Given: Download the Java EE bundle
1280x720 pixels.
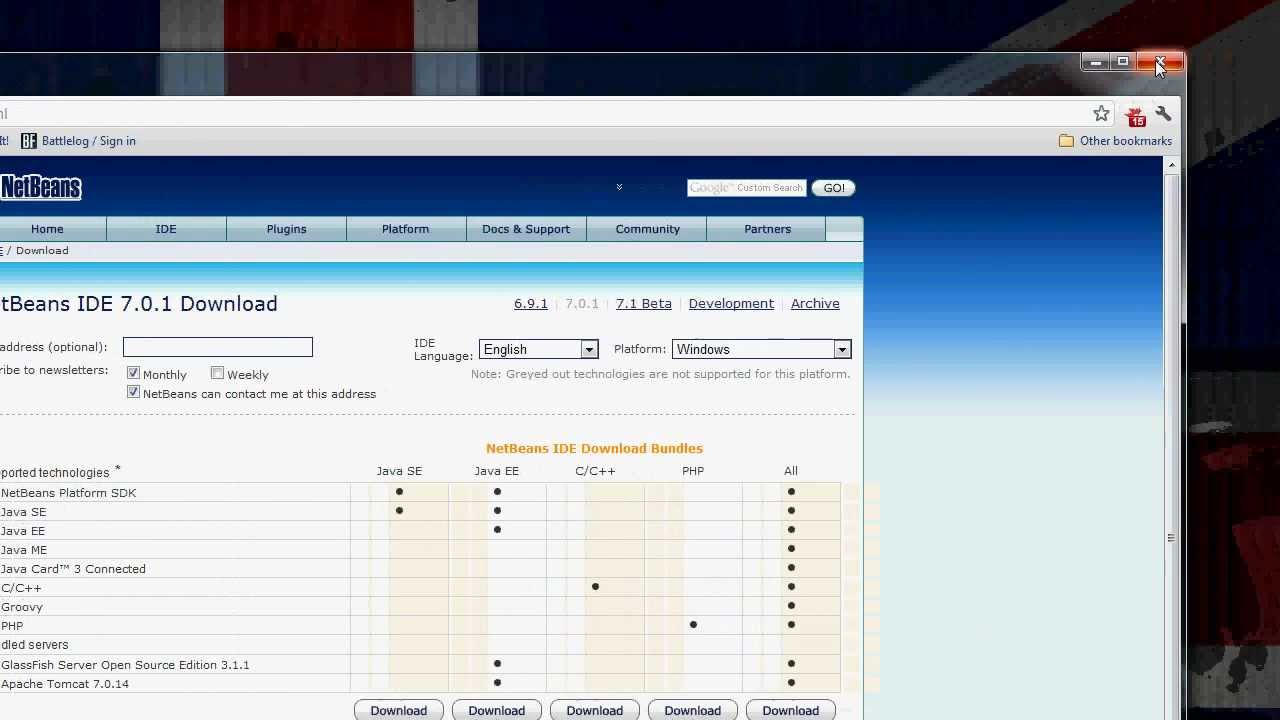Looking at the screenshot, I should pos(496,710).
